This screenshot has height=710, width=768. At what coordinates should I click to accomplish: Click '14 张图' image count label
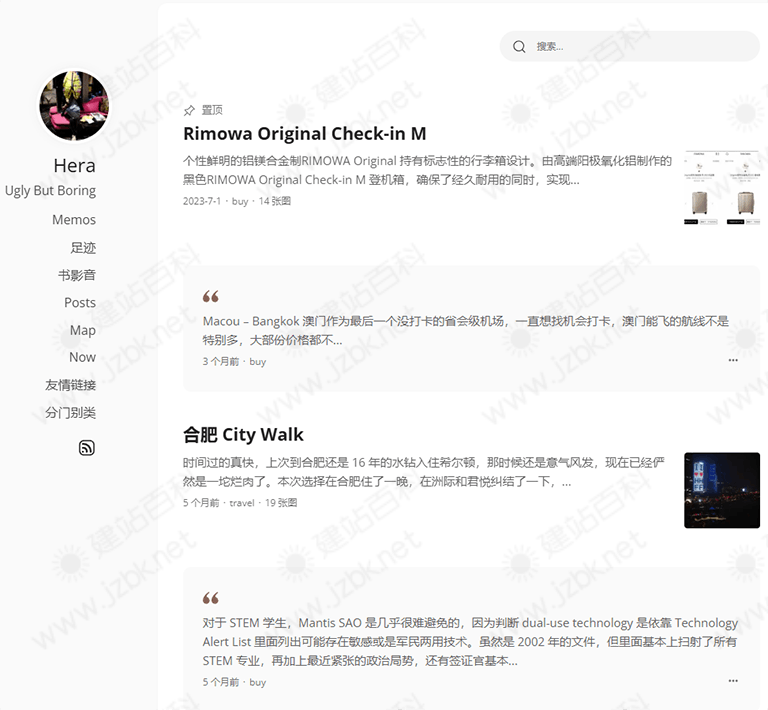pyautogui.click(x=275, y=201)
